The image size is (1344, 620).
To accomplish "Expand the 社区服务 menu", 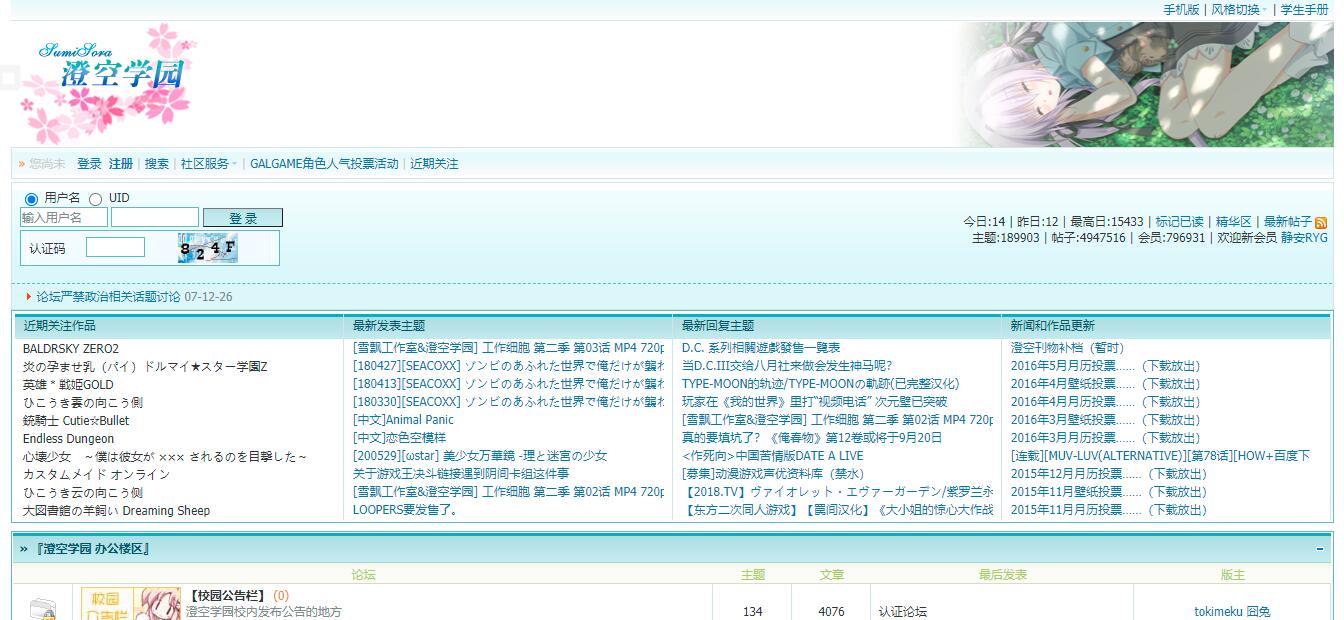I will [x=208, y=164].
